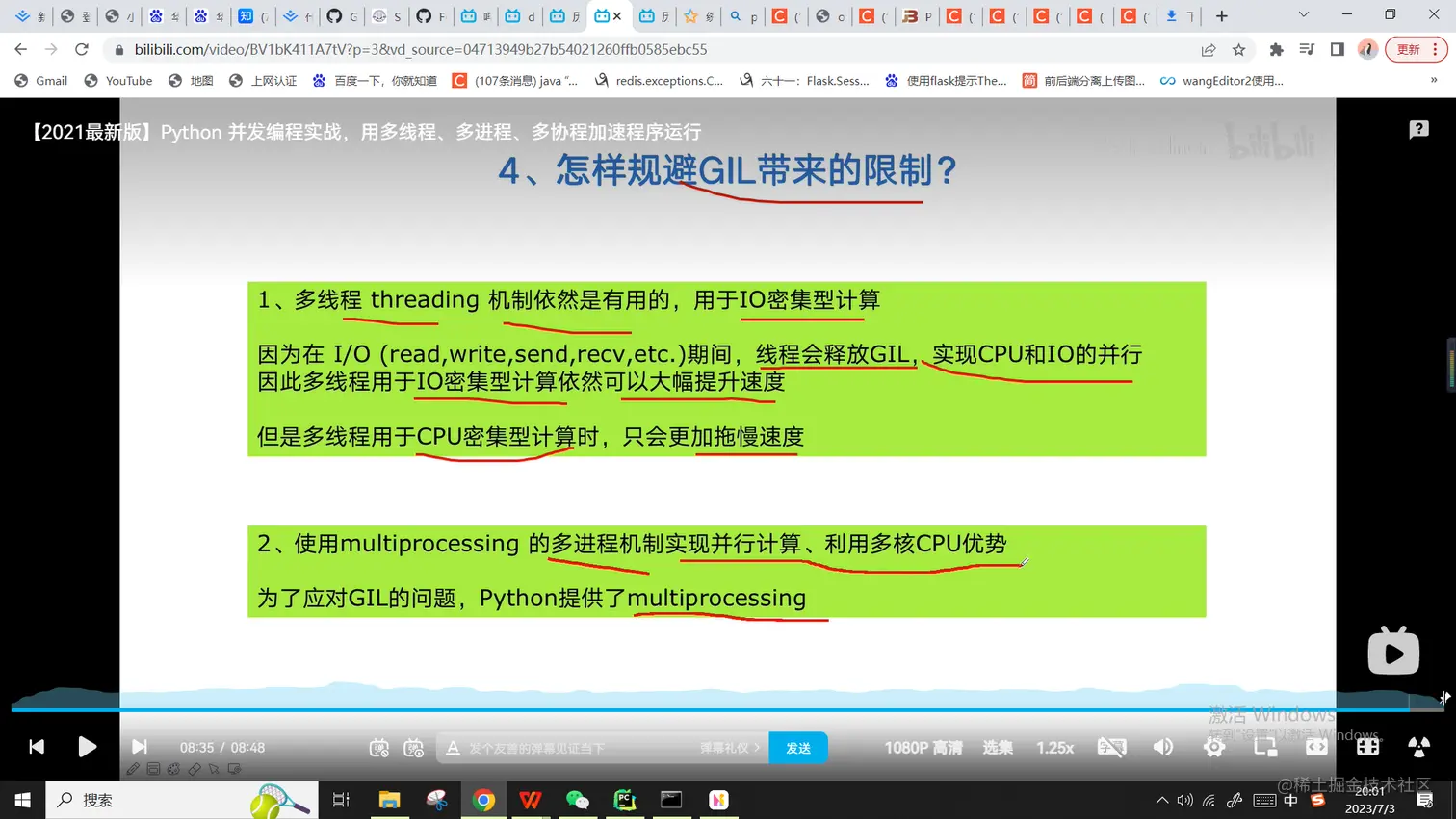Open the player settings gear

pyautogui.click(x=1214, y=747)
